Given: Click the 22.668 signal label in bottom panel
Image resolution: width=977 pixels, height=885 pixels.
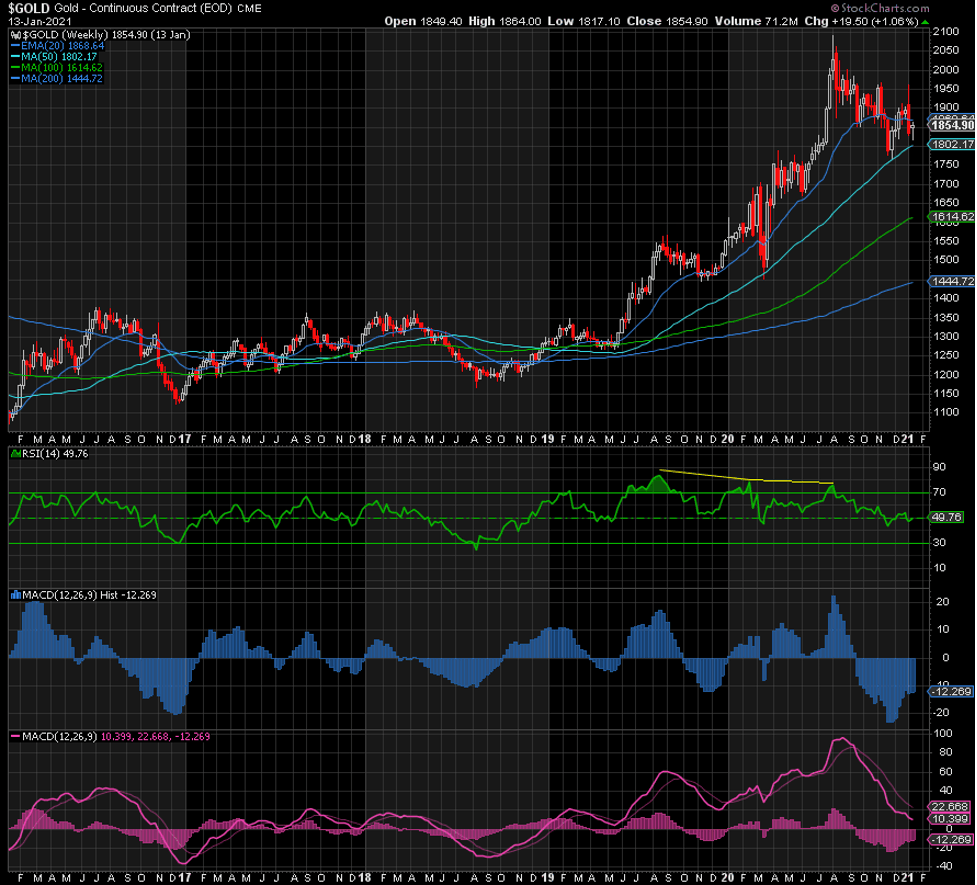Looking at the screenshot, I should [946, 806].
